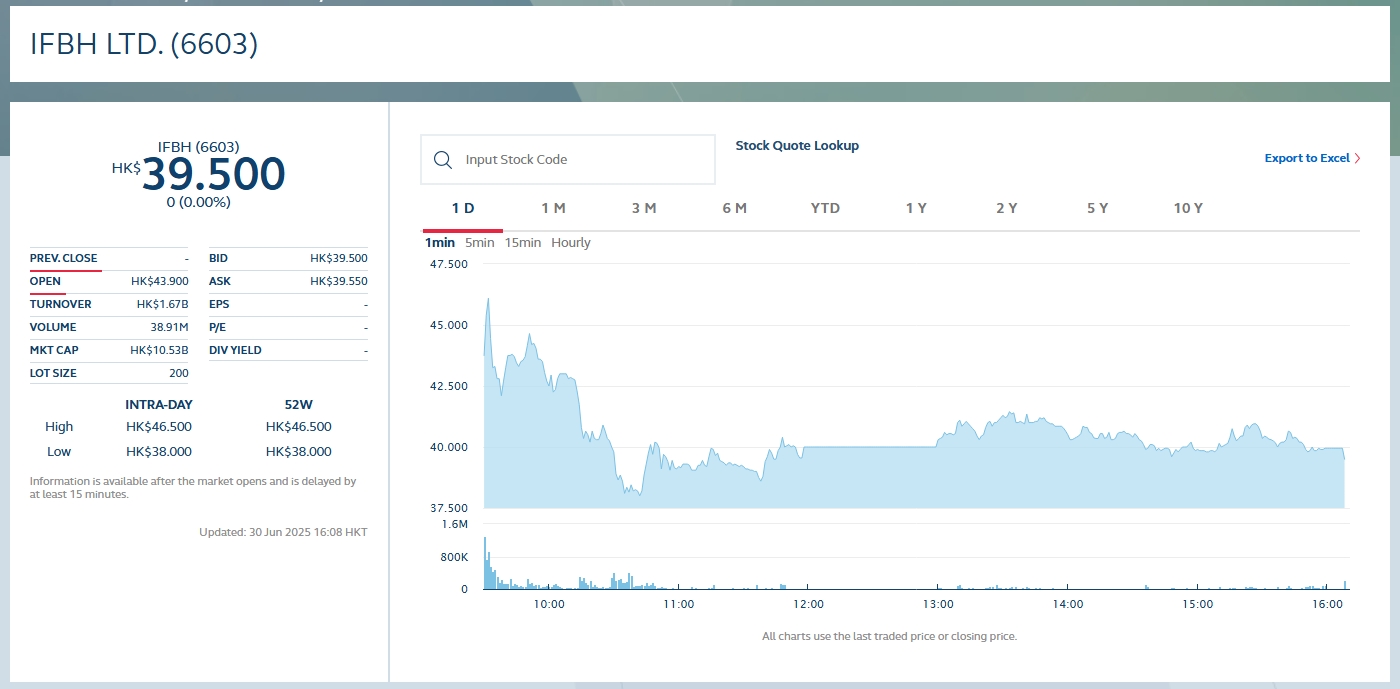
Task: Click the 52W column header
Action: click(x=299, y=405)
